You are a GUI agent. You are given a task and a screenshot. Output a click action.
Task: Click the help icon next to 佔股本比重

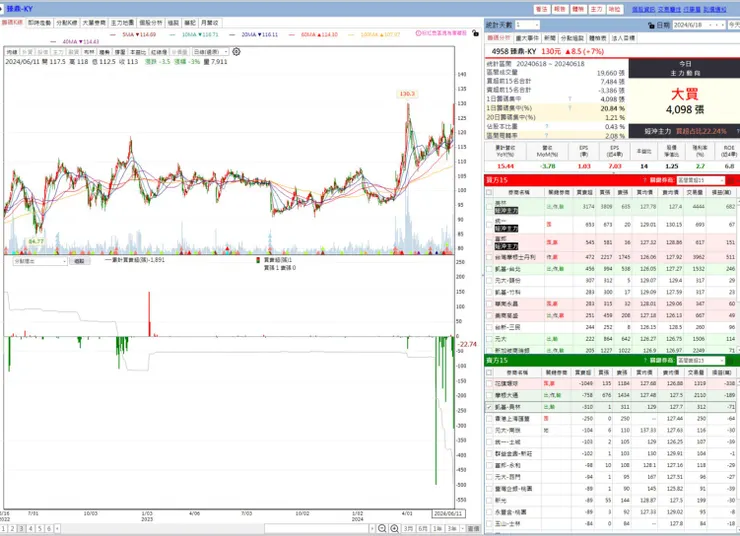[x=547, y=126]
